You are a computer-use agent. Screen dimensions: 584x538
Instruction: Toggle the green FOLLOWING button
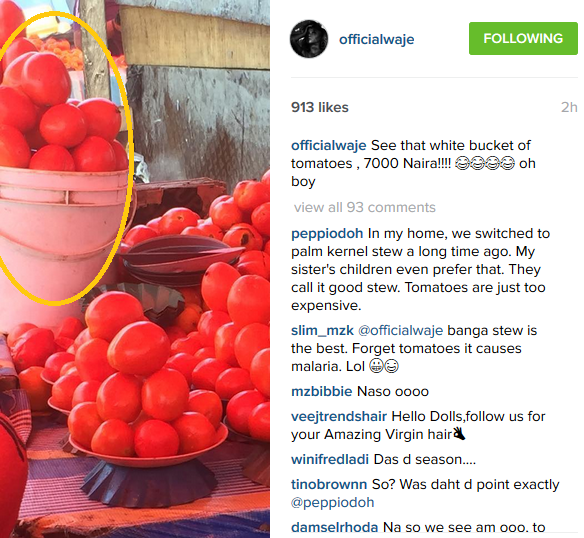[x=523, y=38]
